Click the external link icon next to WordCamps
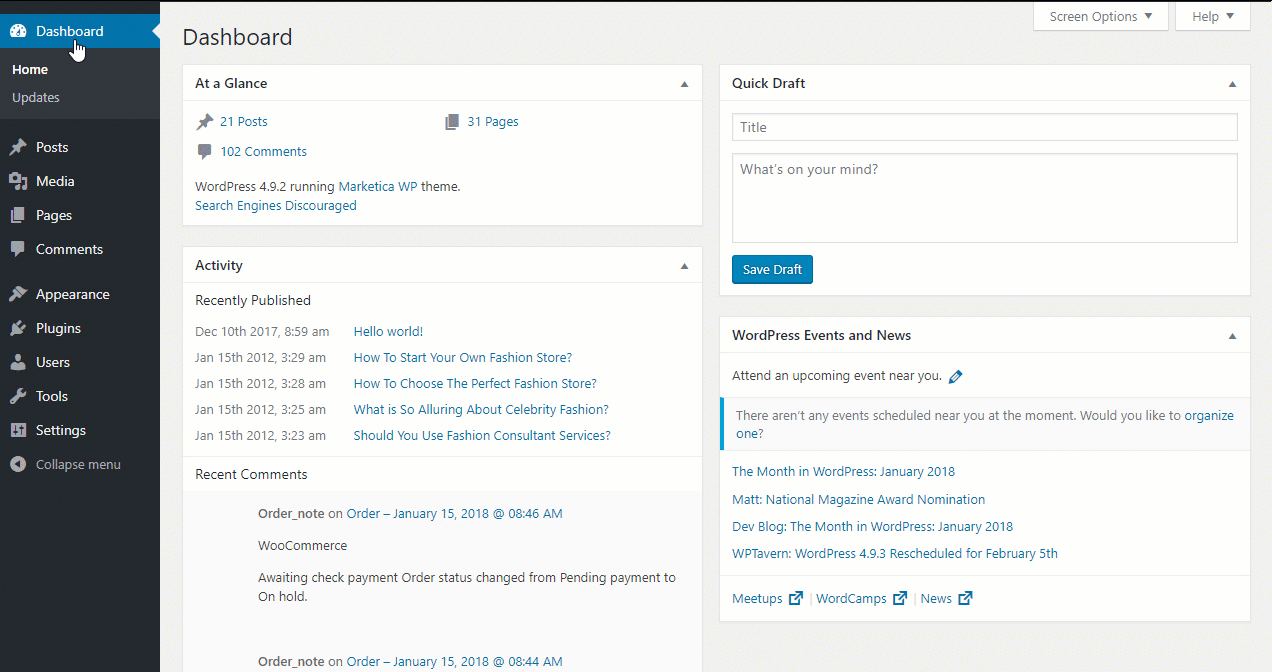 tap(900, 598)
